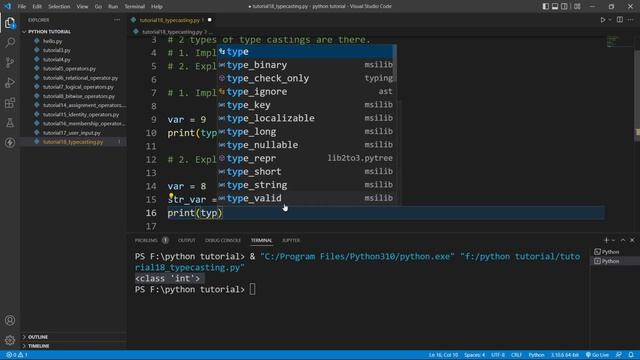Change indentation via Spaces: 4
Viewport: 640px width, 360px height.
point(474,355)
